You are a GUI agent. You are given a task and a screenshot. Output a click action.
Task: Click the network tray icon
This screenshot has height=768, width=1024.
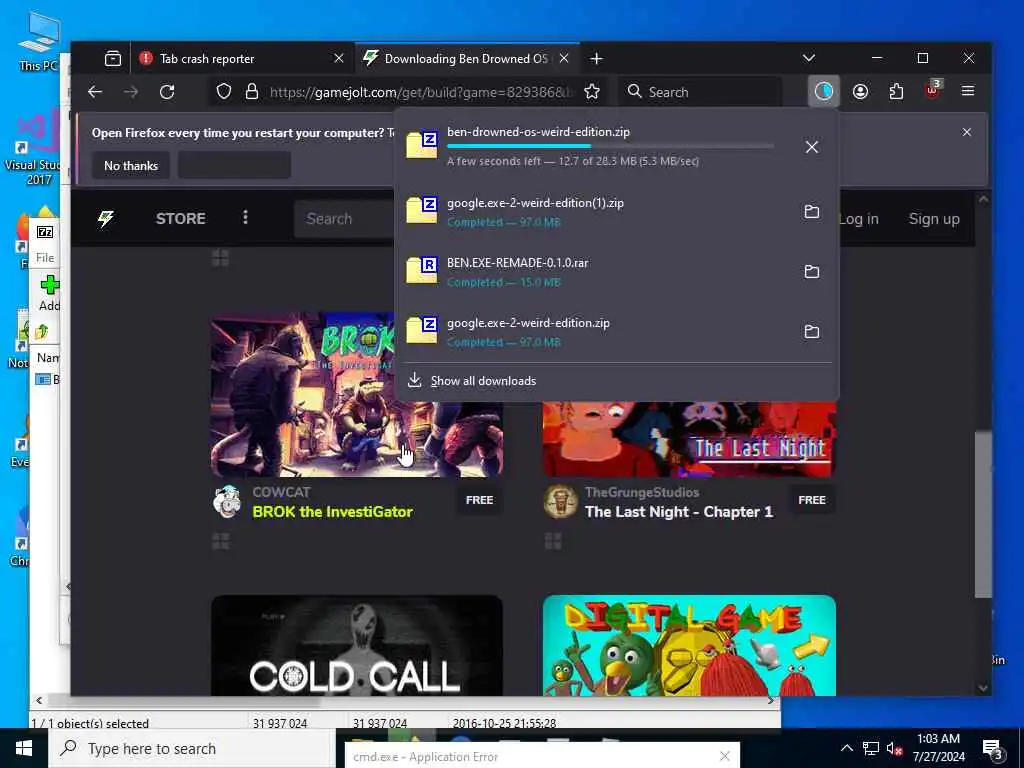871,748
